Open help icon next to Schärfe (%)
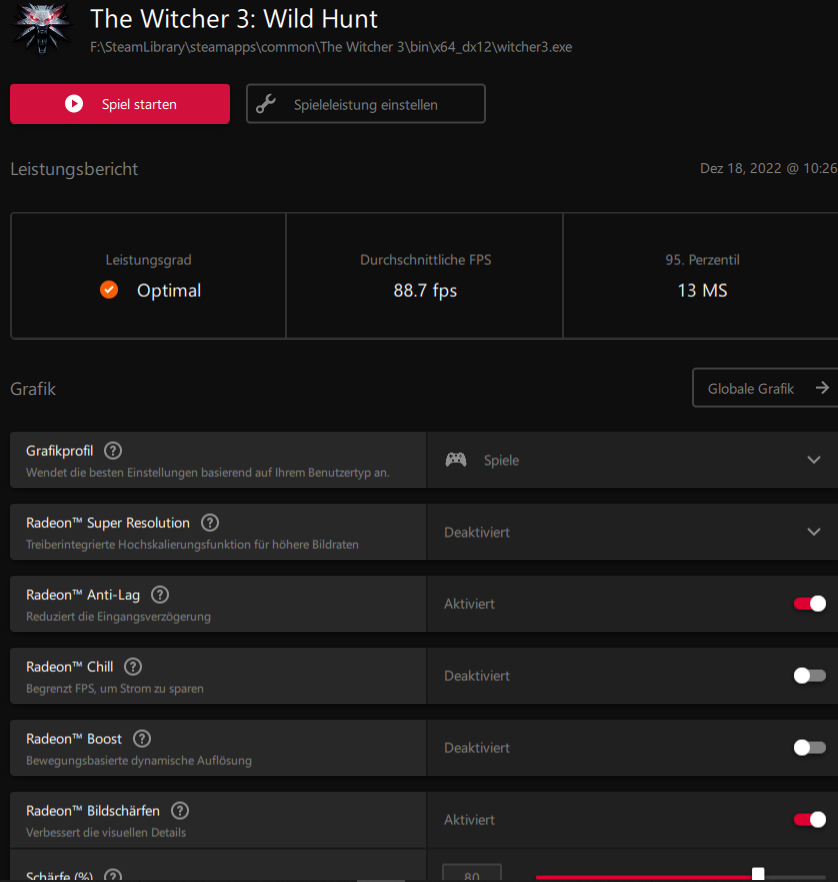 coord(113,876)
